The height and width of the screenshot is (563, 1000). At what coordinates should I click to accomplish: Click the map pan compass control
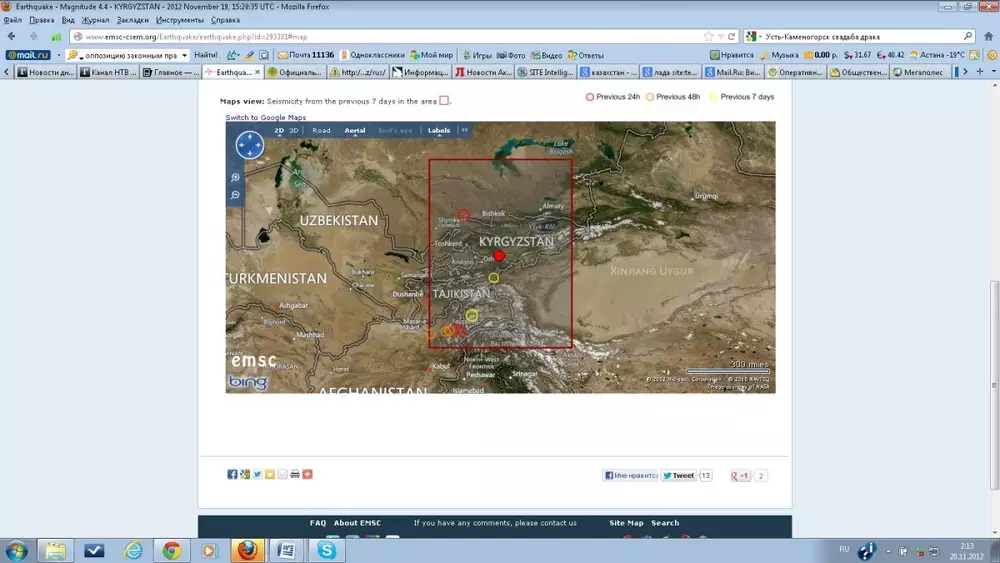pos(249,146)
